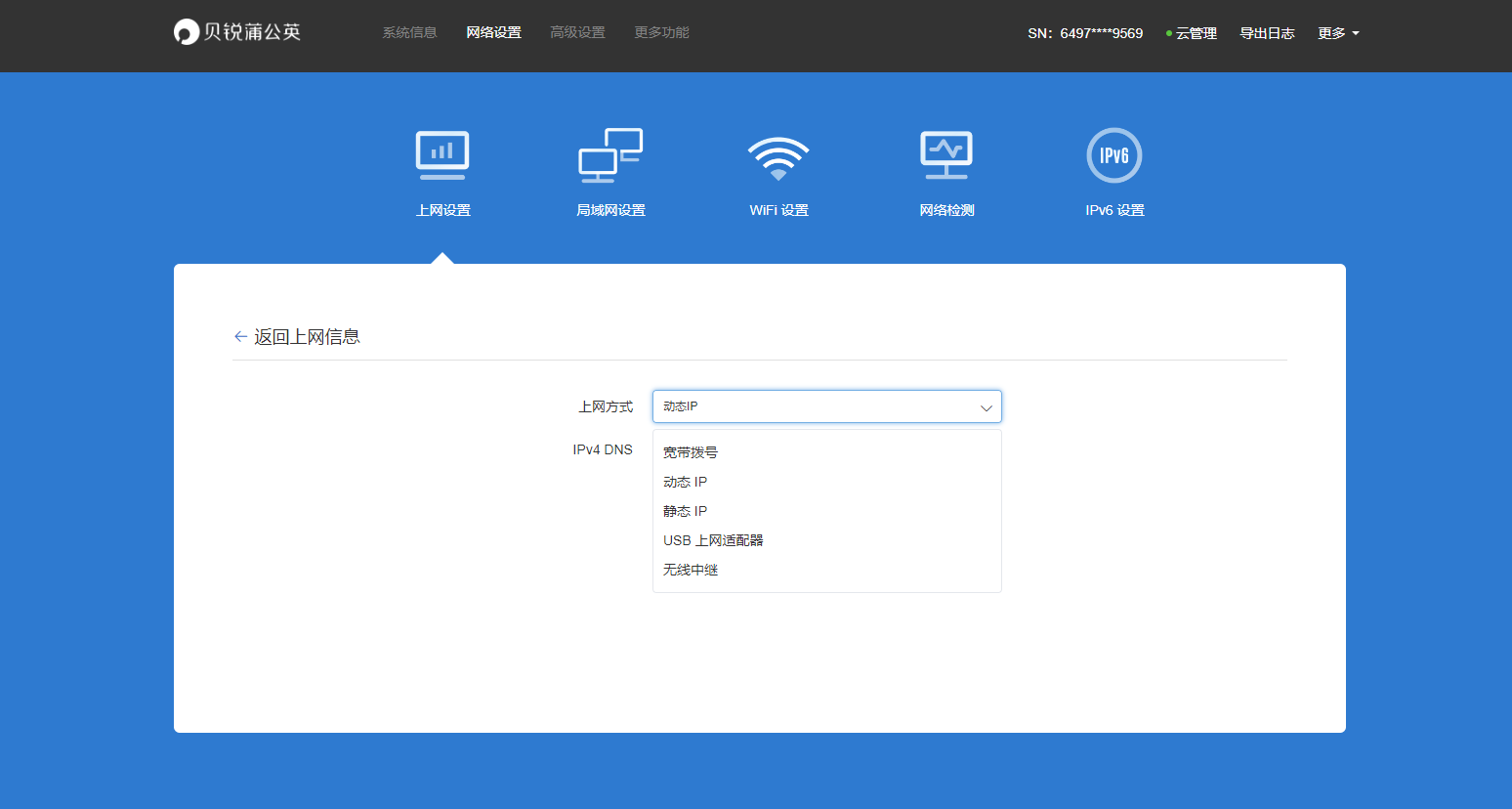
Task: Choose 无线中继 from the dropdown
Action: [691, 570]
